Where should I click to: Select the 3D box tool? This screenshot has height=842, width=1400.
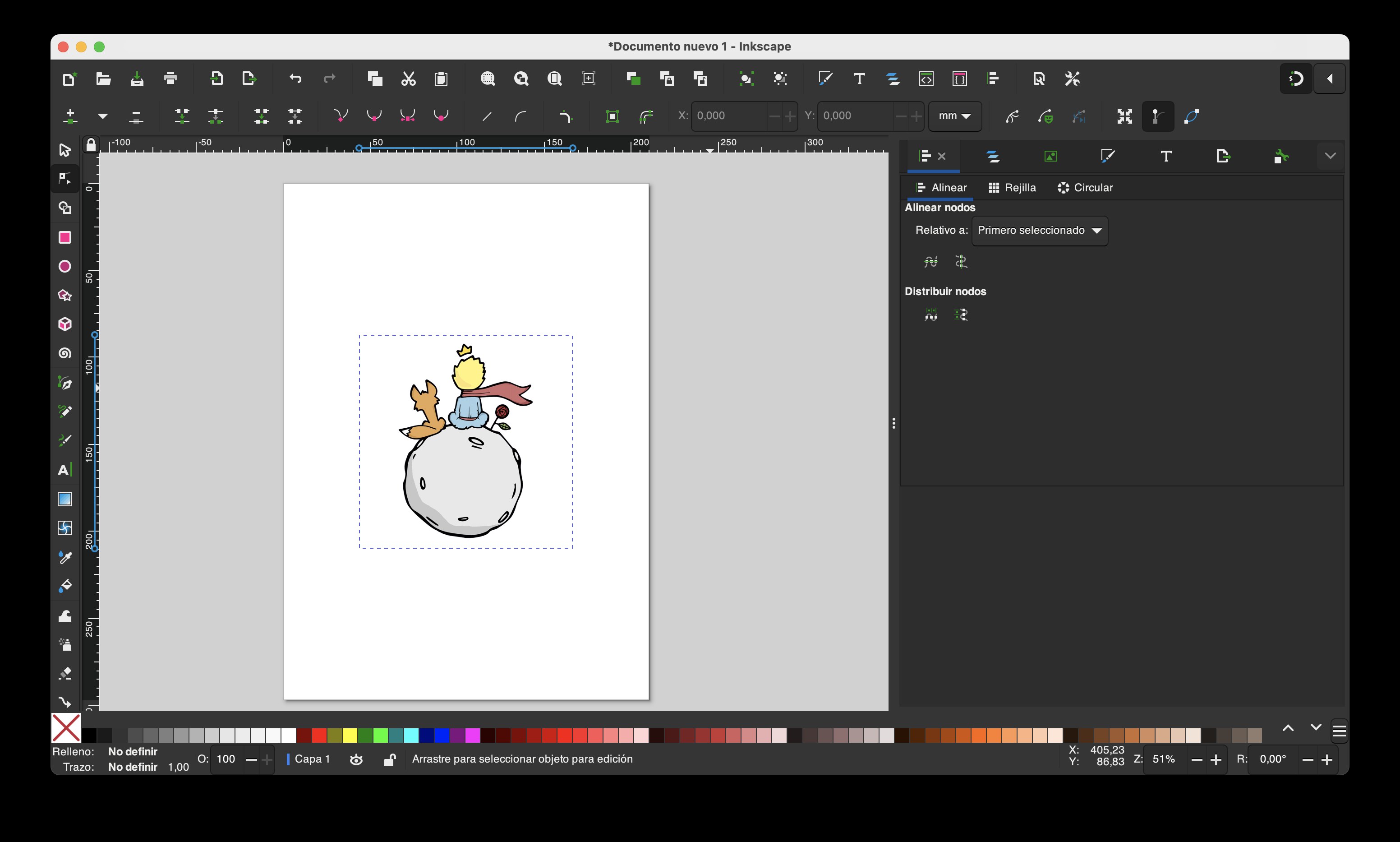[x=64, y=324]
